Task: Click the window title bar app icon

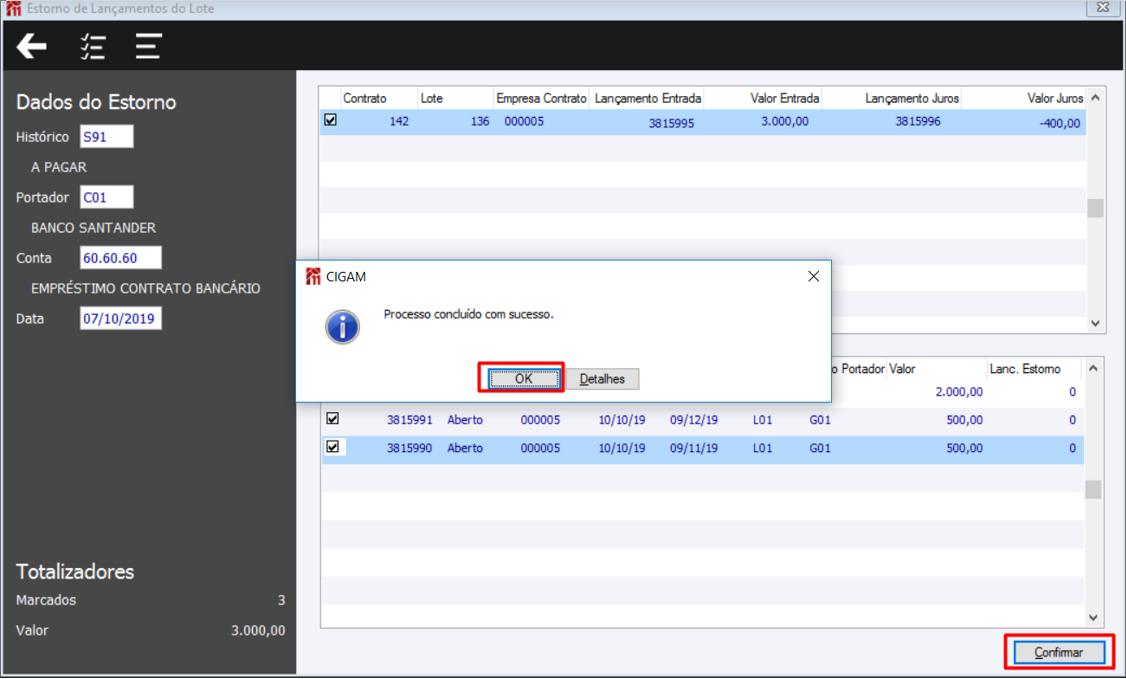Action: tap(13, 9)
